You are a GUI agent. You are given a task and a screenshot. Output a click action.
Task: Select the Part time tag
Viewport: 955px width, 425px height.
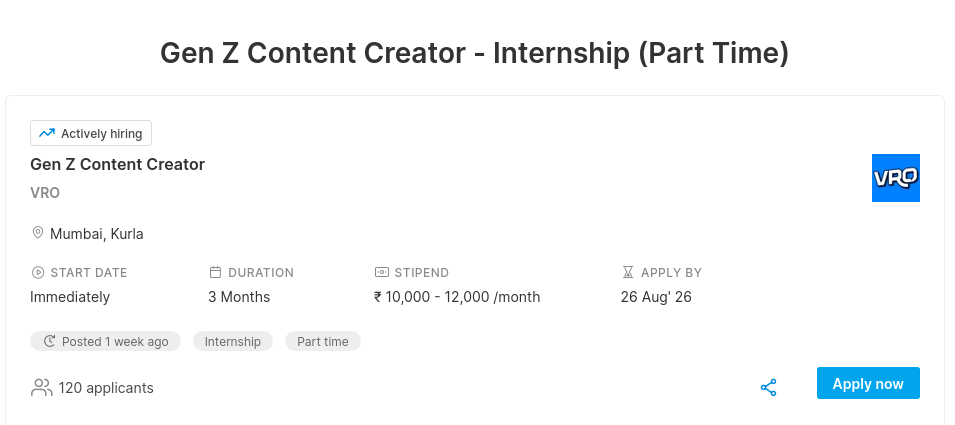(323, 342)
